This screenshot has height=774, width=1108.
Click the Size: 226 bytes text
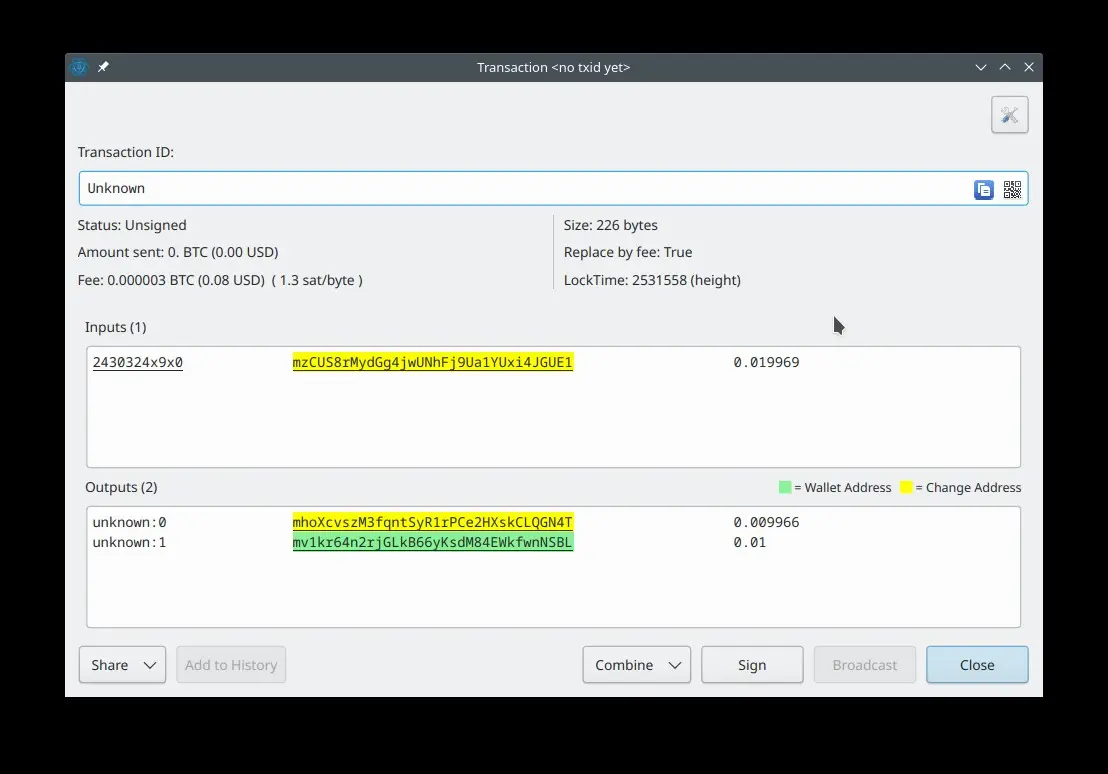611,225
